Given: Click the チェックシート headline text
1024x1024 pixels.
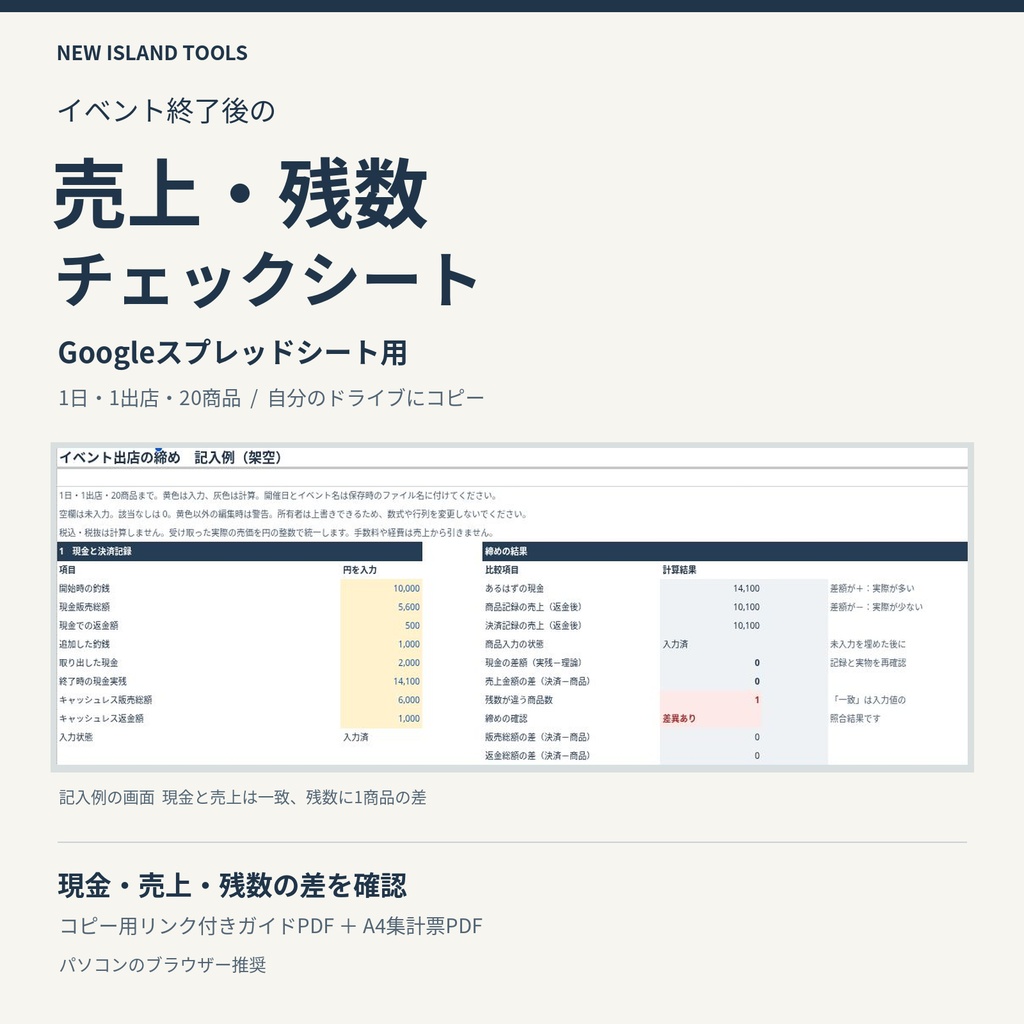Looking at the screenshot, I should (268, 279).
